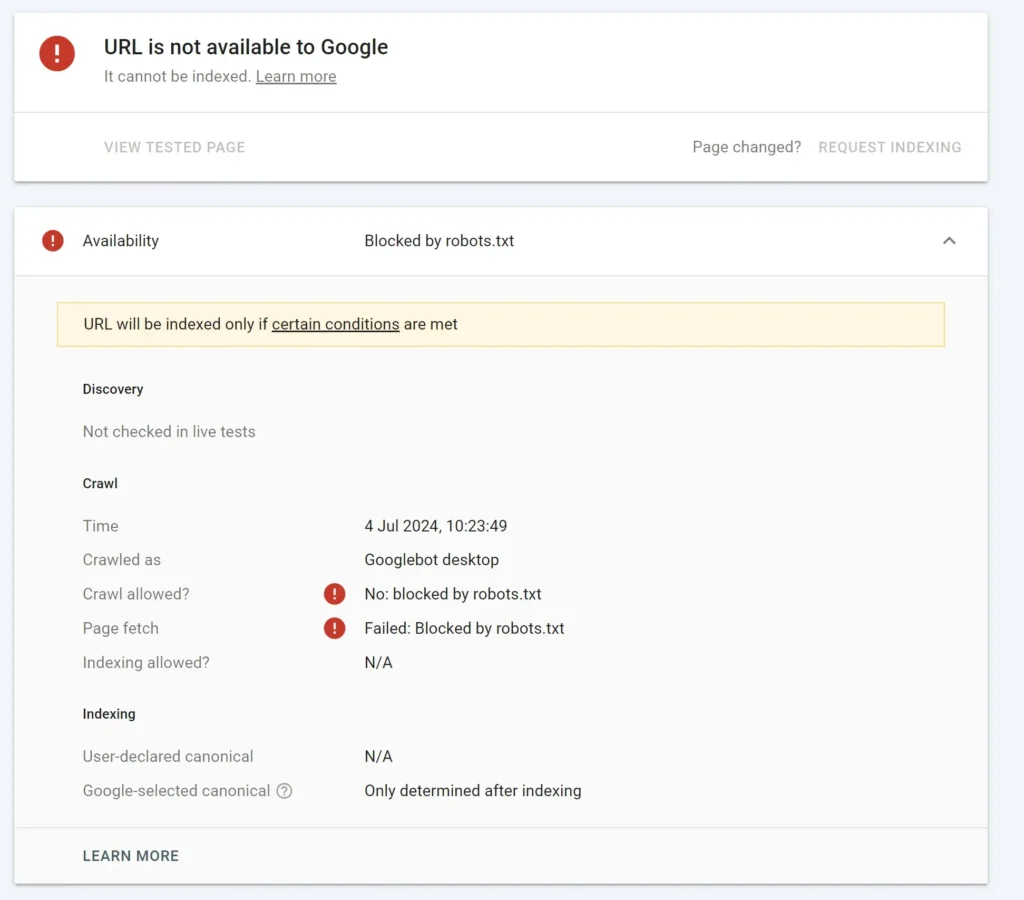1024x900 pixels.
Task: Collapse the Availability section chevron
Action: [949, 240]
